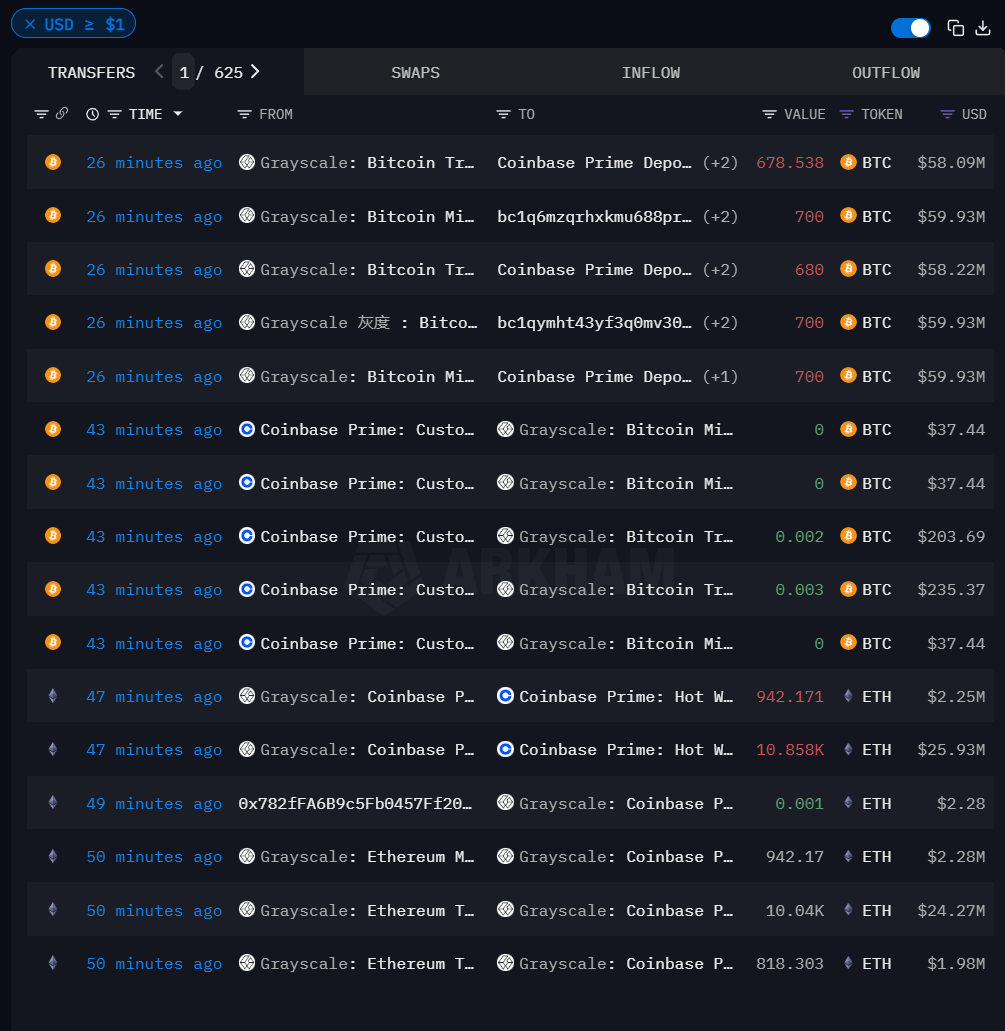Disable the toggle switch at top right

click(909, 27)
